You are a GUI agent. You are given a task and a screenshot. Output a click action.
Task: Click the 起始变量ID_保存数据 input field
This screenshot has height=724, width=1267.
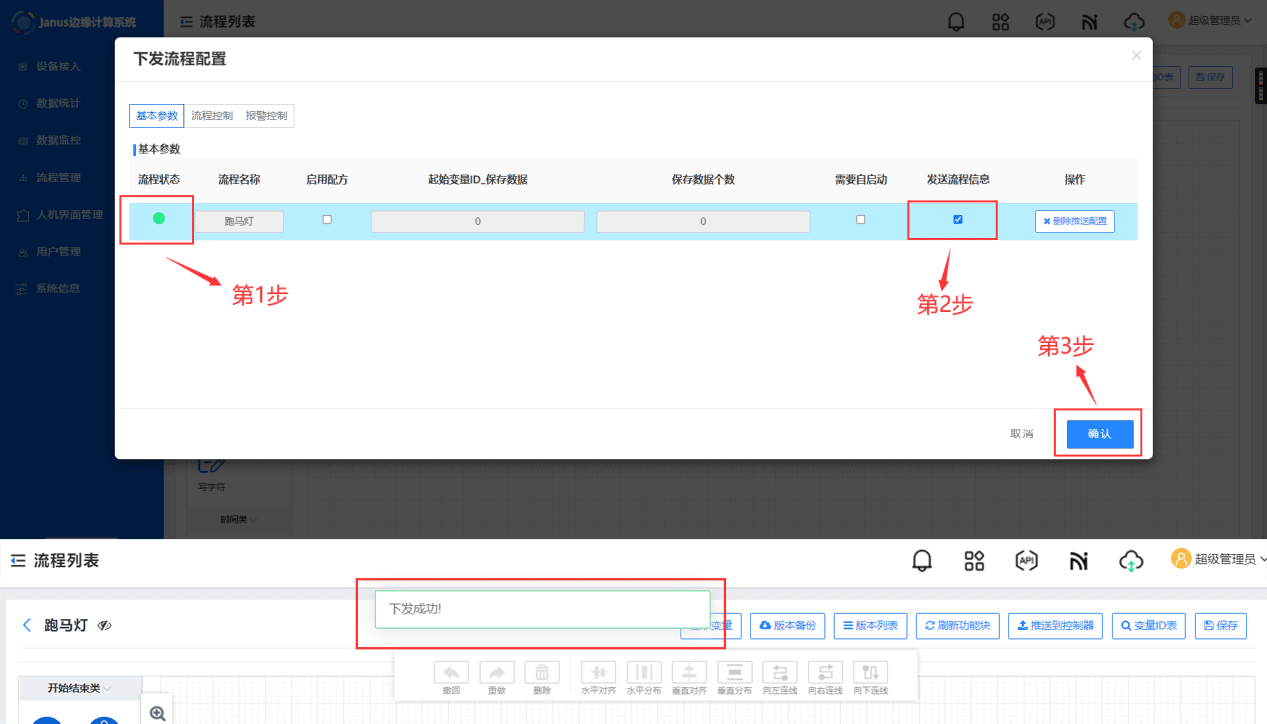[477, 222]
